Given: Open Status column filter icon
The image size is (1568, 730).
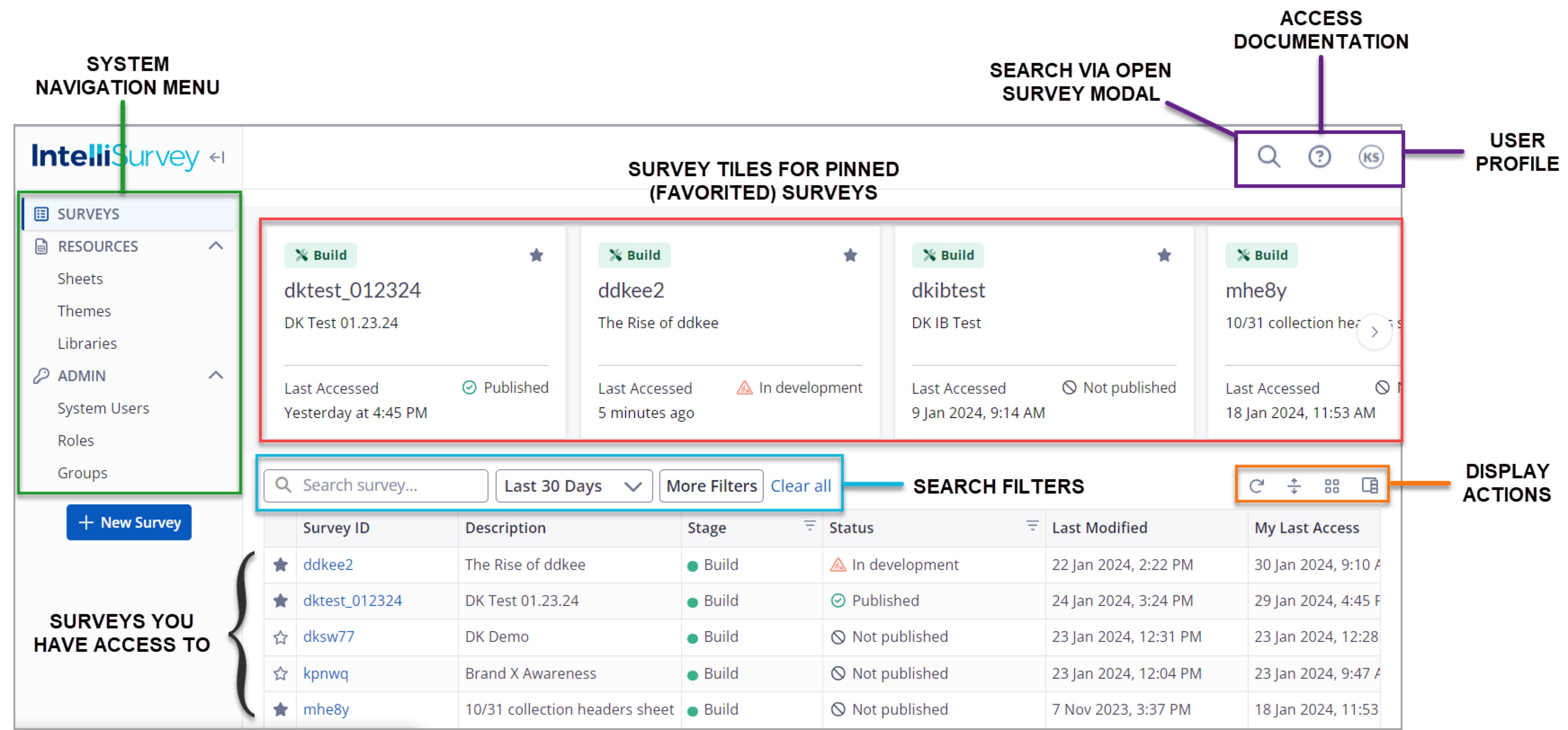Looking at the screenshot, I should pyautogui.click(x=1032, y=525).
